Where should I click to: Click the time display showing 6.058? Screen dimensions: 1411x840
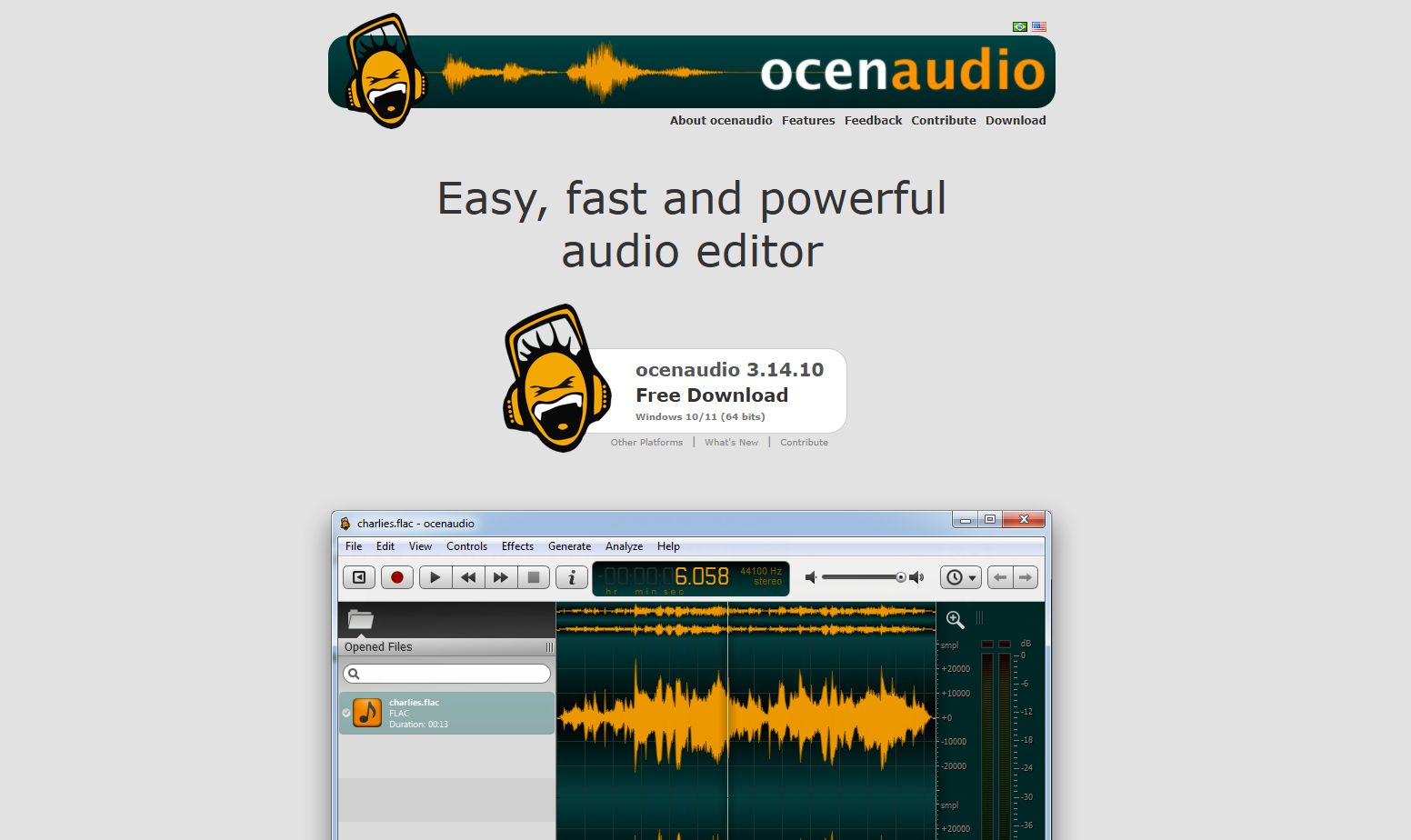[691, 578]
